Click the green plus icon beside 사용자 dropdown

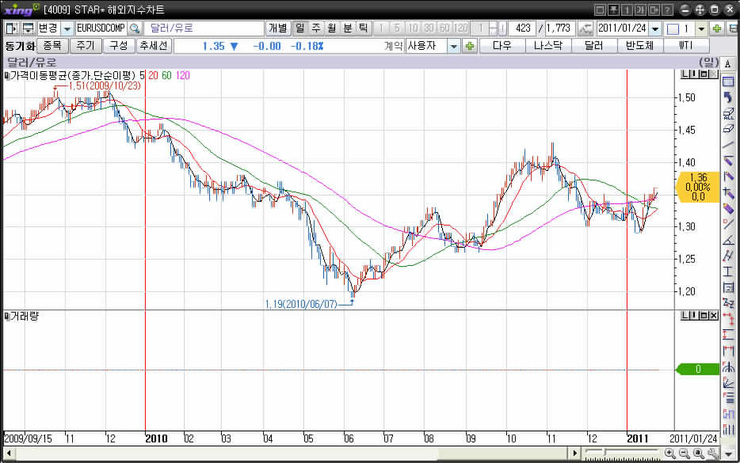click(x=470, y=46)
